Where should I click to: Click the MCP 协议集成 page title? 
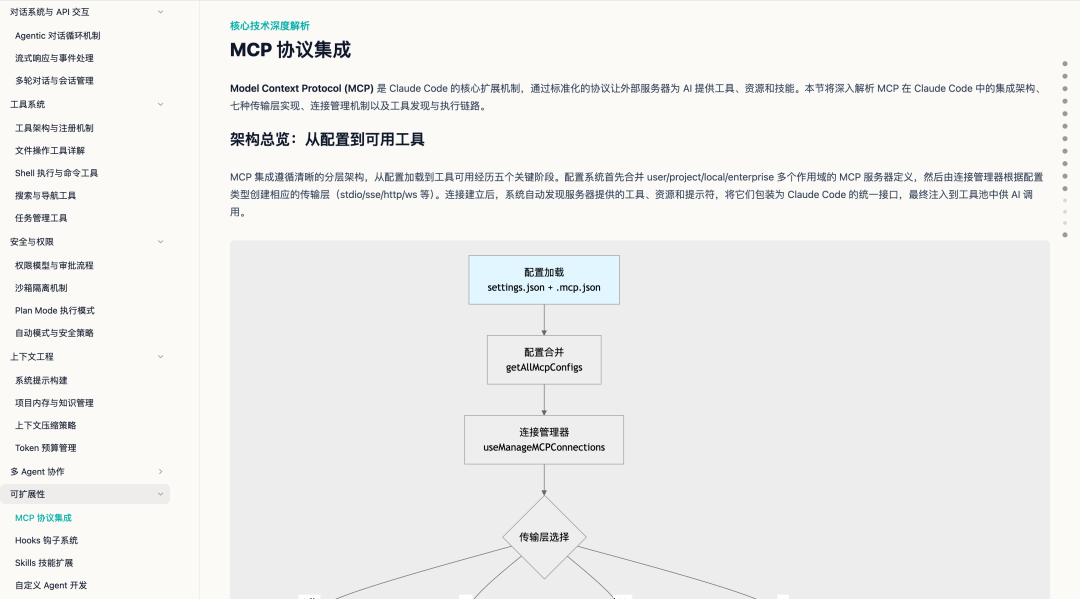[x=291, y=50]
